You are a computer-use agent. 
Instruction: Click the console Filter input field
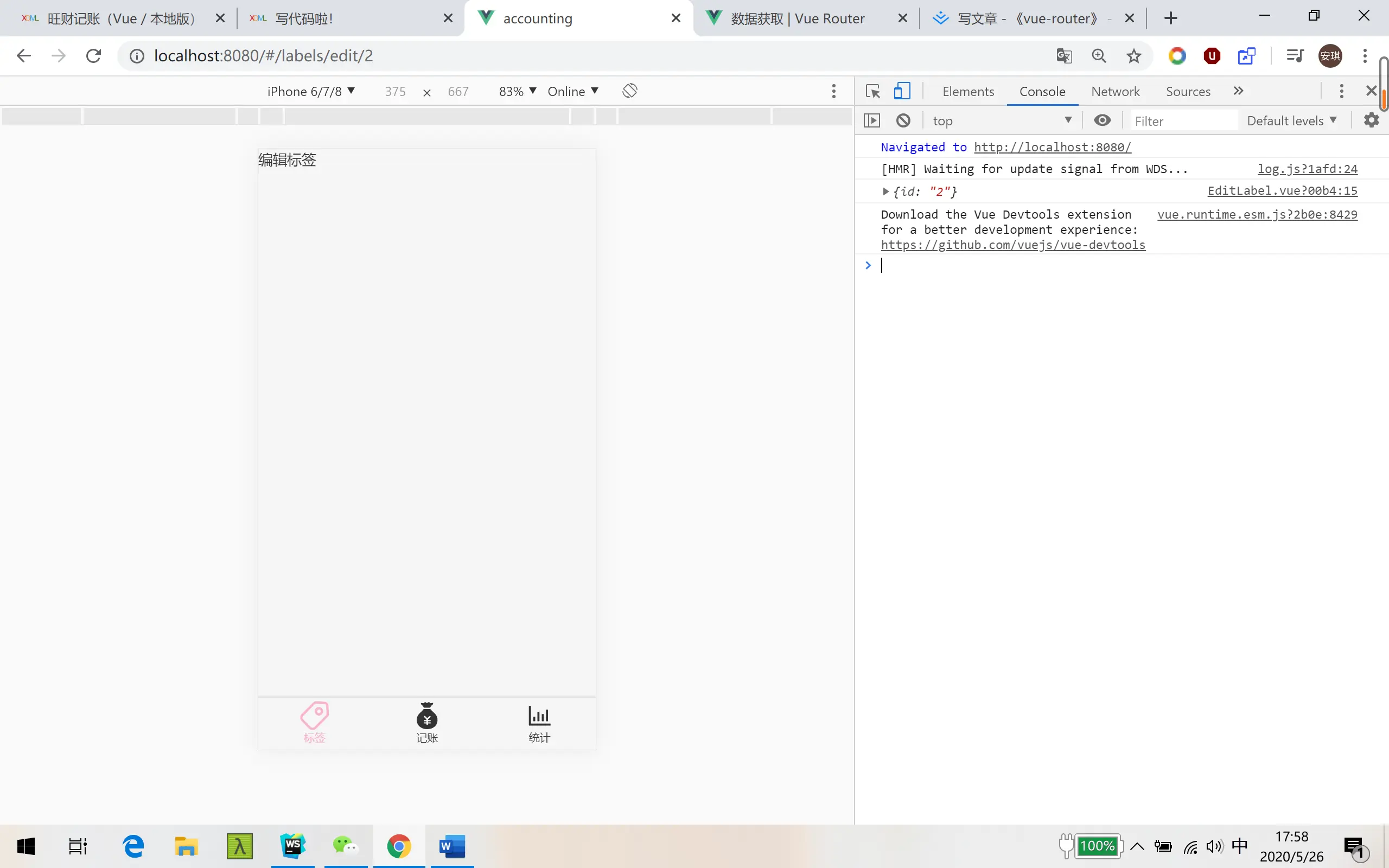pyautogui.click(x=1182, y=121)
